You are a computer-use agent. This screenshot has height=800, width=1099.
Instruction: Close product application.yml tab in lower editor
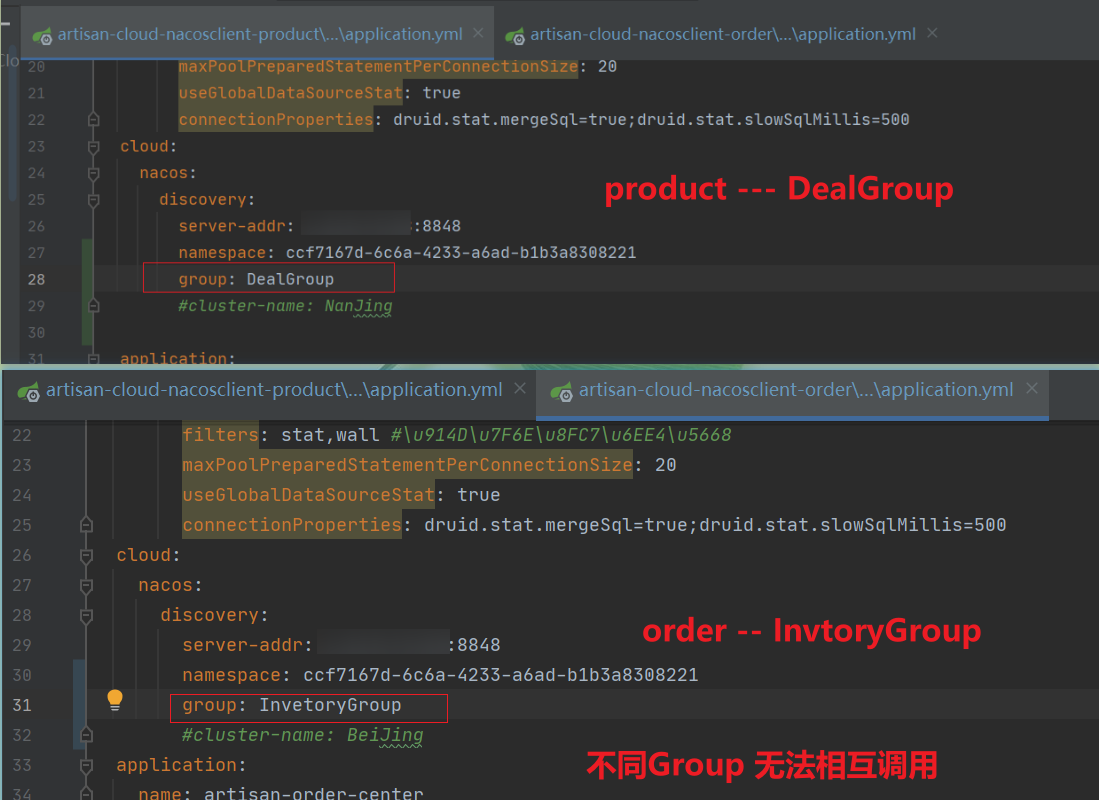pyautogui.click(x=520, y=388)
